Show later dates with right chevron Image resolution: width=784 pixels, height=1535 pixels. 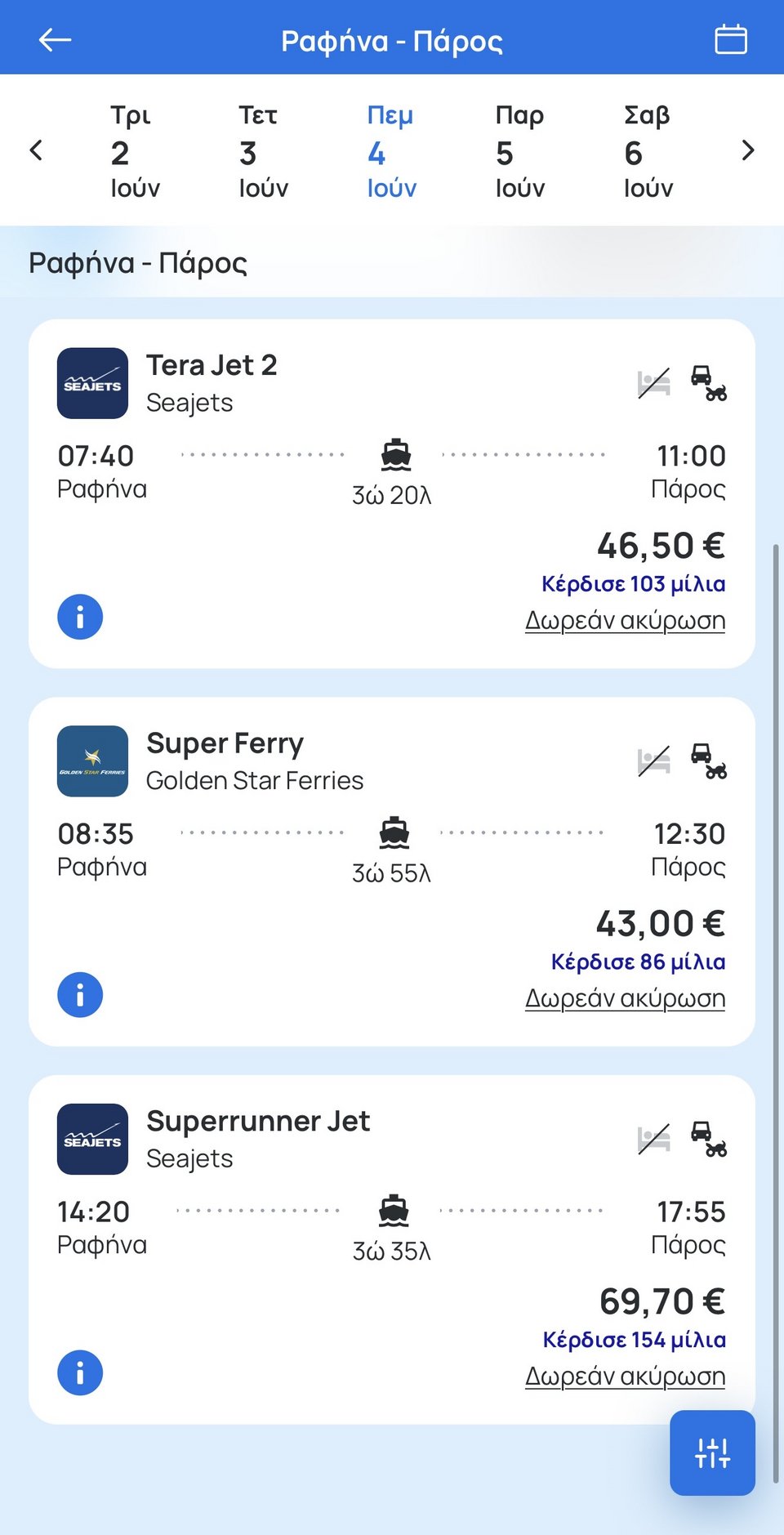(x=747, y=150)
